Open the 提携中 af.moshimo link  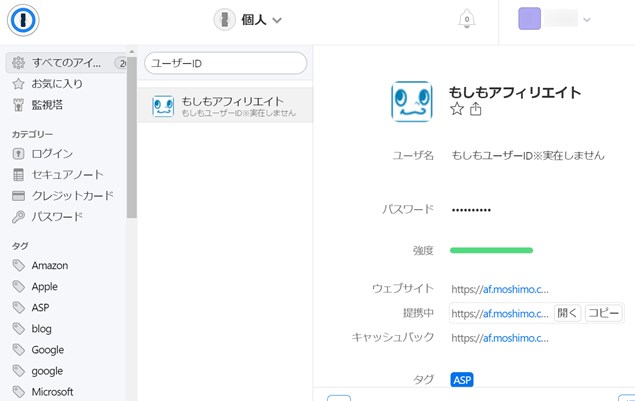(x=500, y=314)
